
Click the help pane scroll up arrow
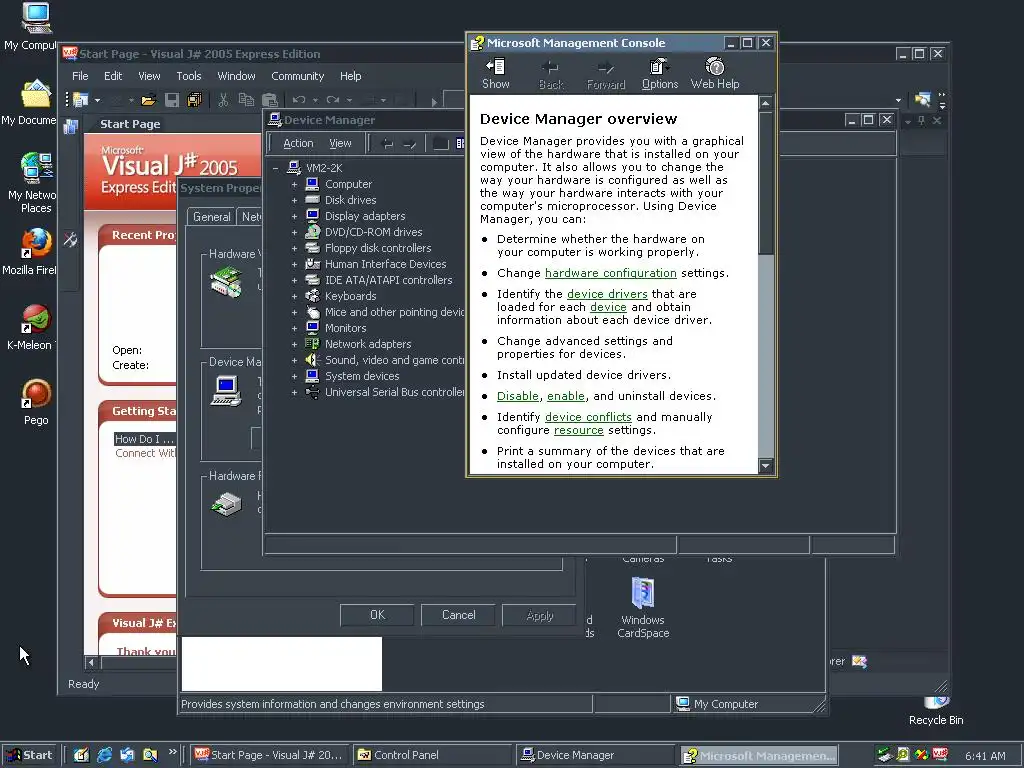point(766,103)
